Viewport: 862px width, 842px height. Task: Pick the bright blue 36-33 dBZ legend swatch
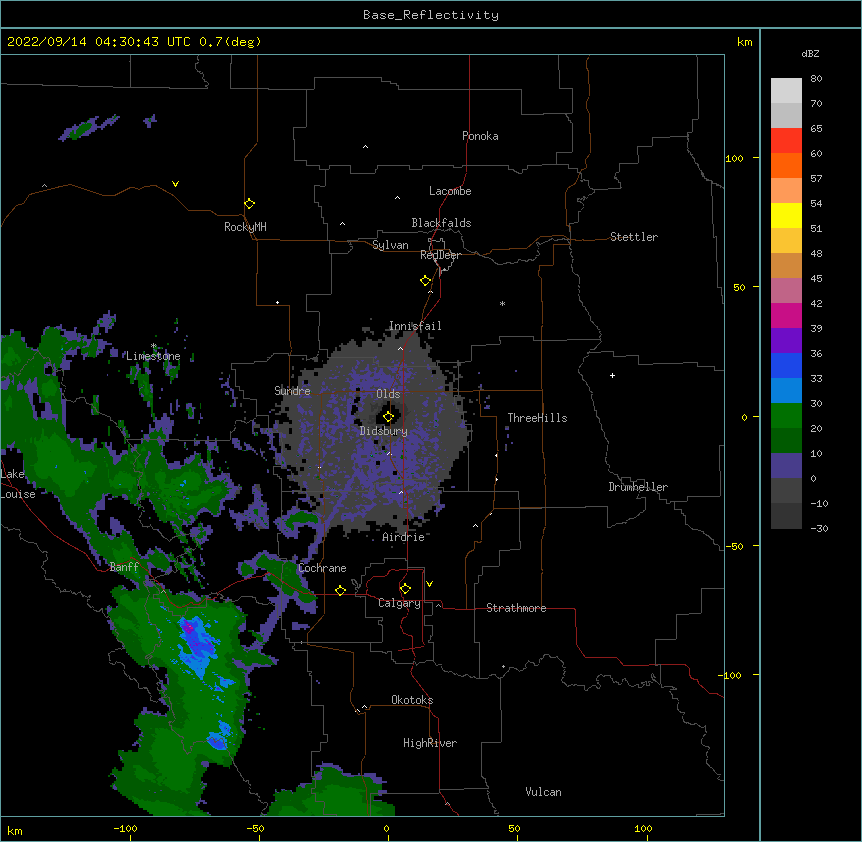[x=786, y=365]
